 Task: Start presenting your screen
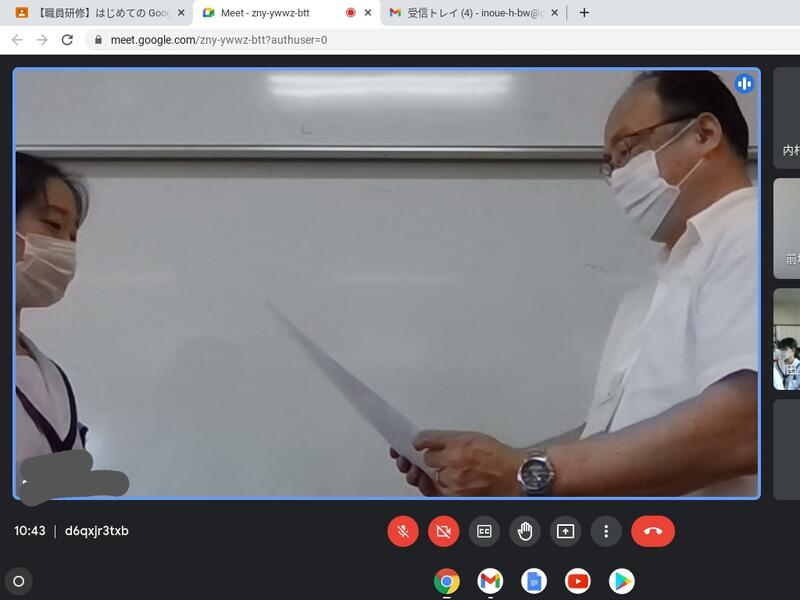[x=565, y=531]
